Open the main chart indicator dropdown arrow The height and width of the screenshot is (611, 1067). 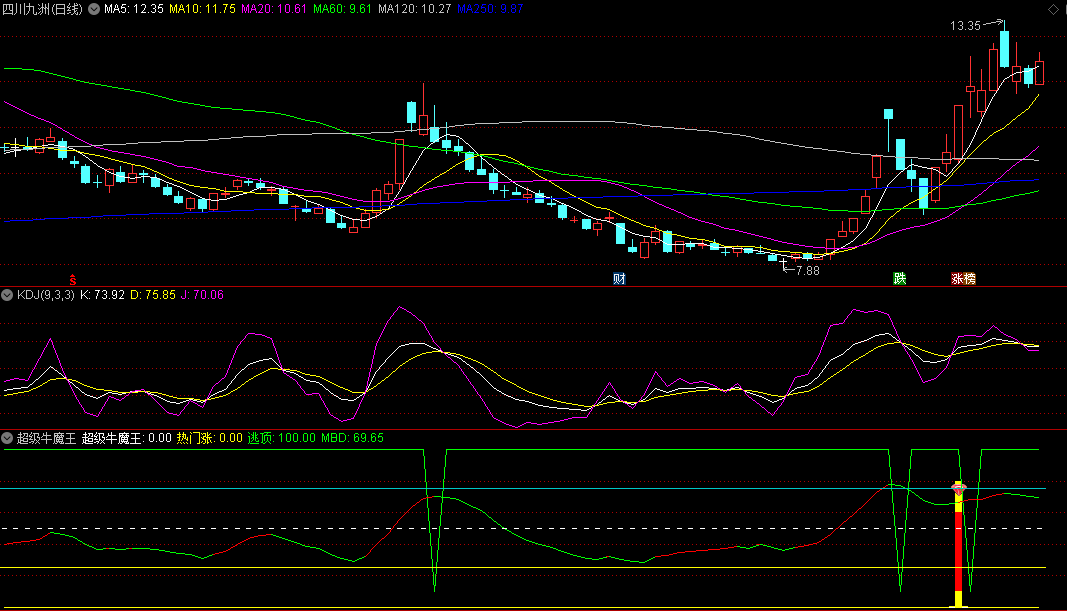[x=95, y=9]
